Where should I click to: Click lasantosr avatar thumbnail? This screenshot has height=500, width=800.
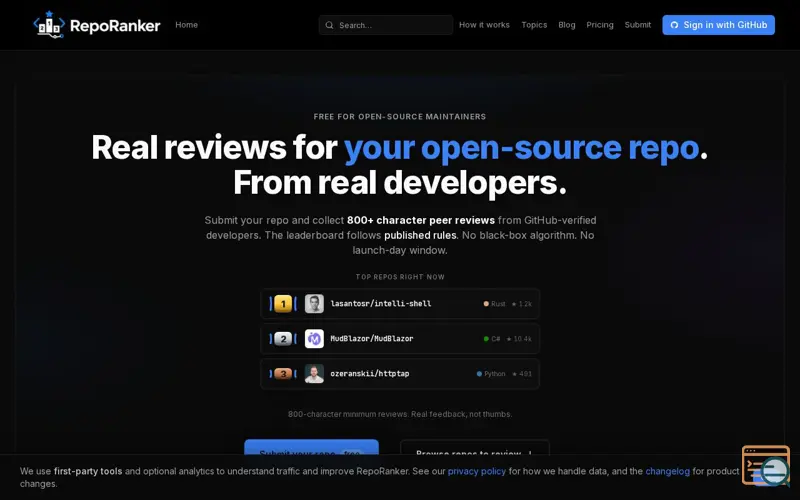coord(314,304)
